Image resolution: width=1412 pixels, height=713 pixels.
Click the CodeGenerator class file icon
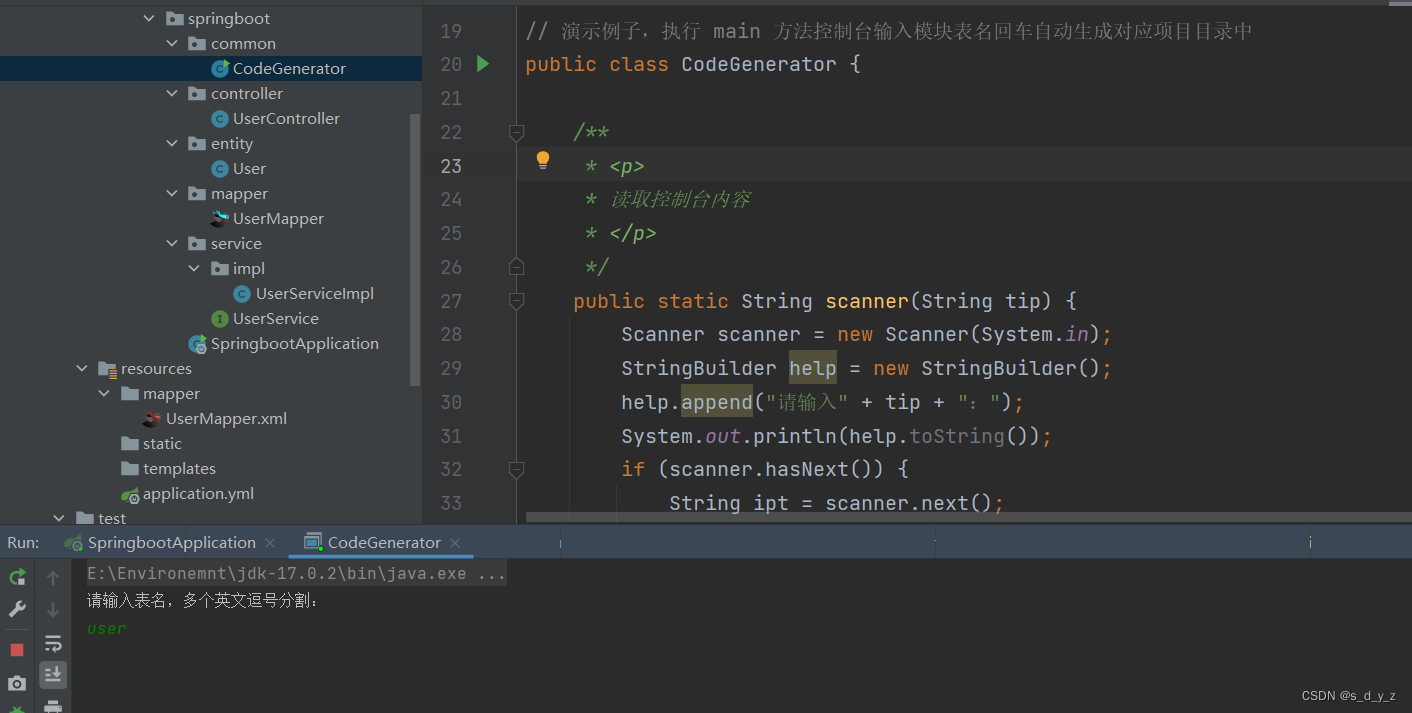point(220,68)
